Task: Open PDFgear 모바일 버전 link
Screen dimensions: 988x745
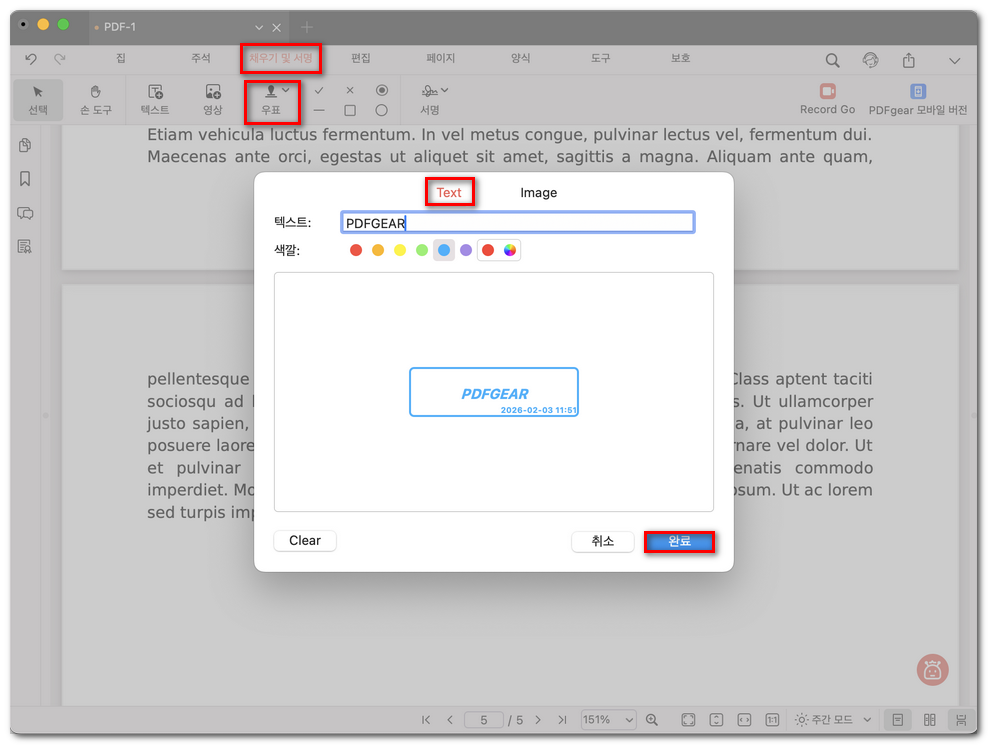Action: click(917, 100)
